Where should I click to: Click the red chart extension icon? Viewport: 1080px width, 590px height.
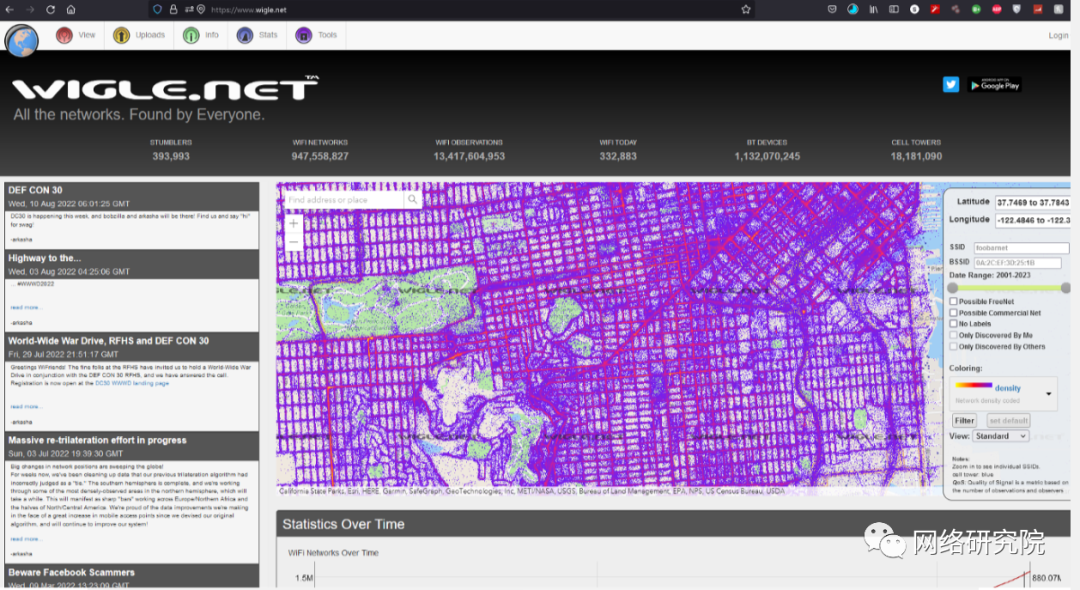point(1037,10)
